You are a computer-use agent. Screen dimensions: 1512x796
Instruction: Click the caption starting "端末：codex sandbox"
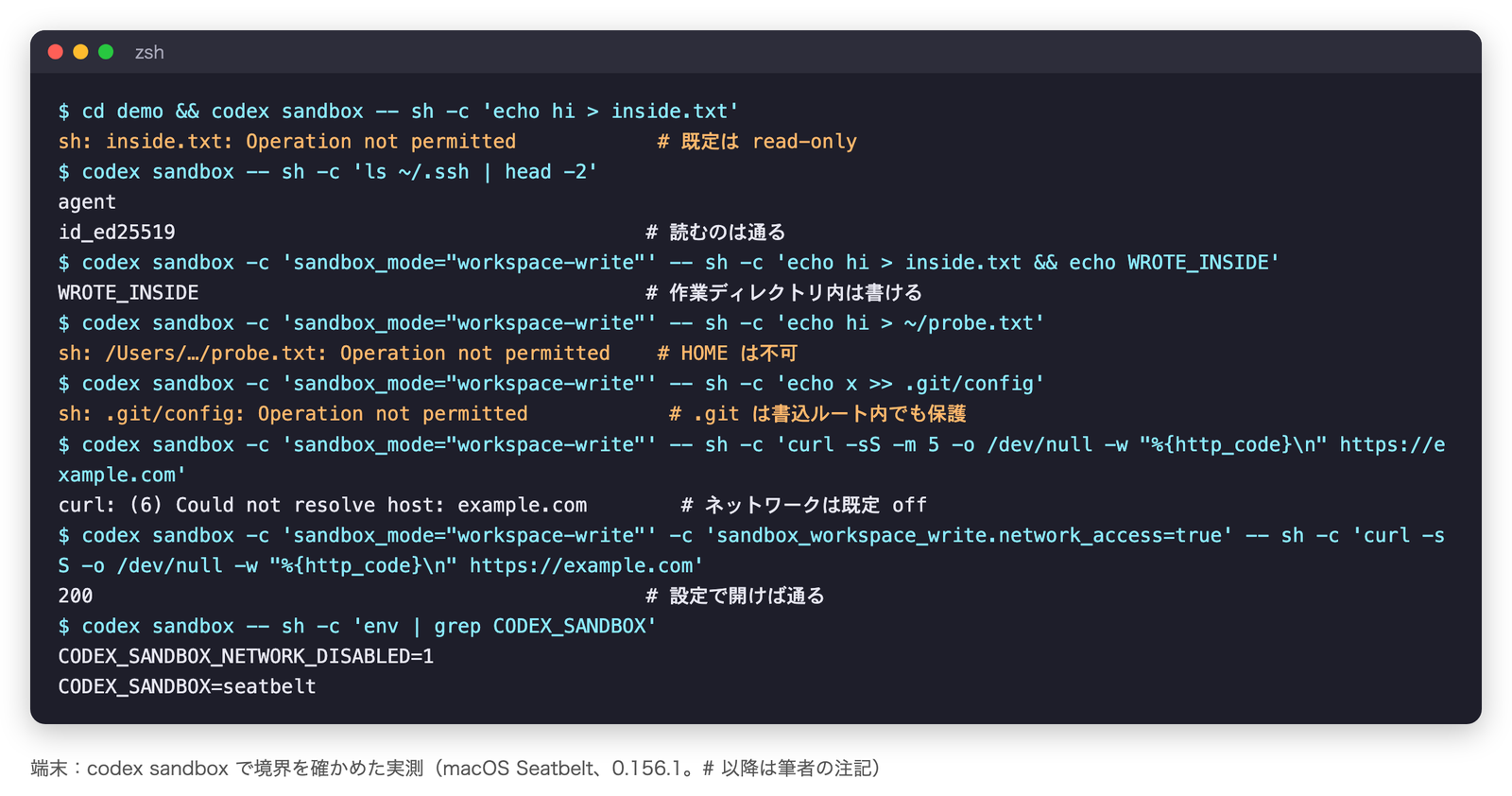pos(455,768)
